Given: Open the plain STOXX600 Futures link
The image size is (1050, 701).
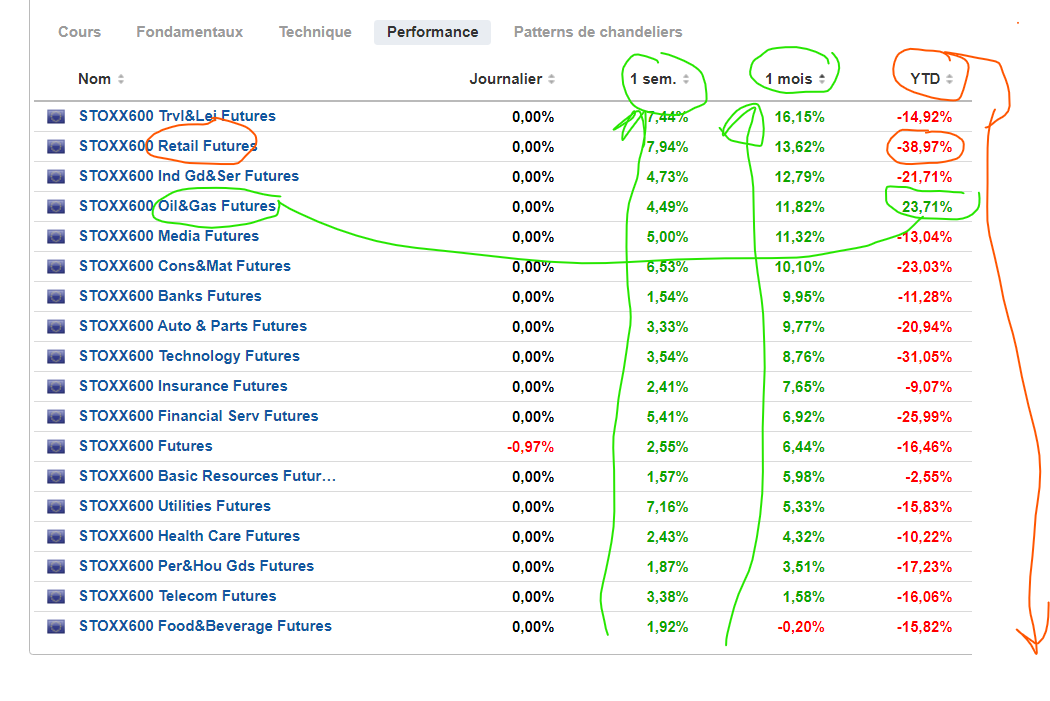Looking at the screenshot, I should point(145,447).
